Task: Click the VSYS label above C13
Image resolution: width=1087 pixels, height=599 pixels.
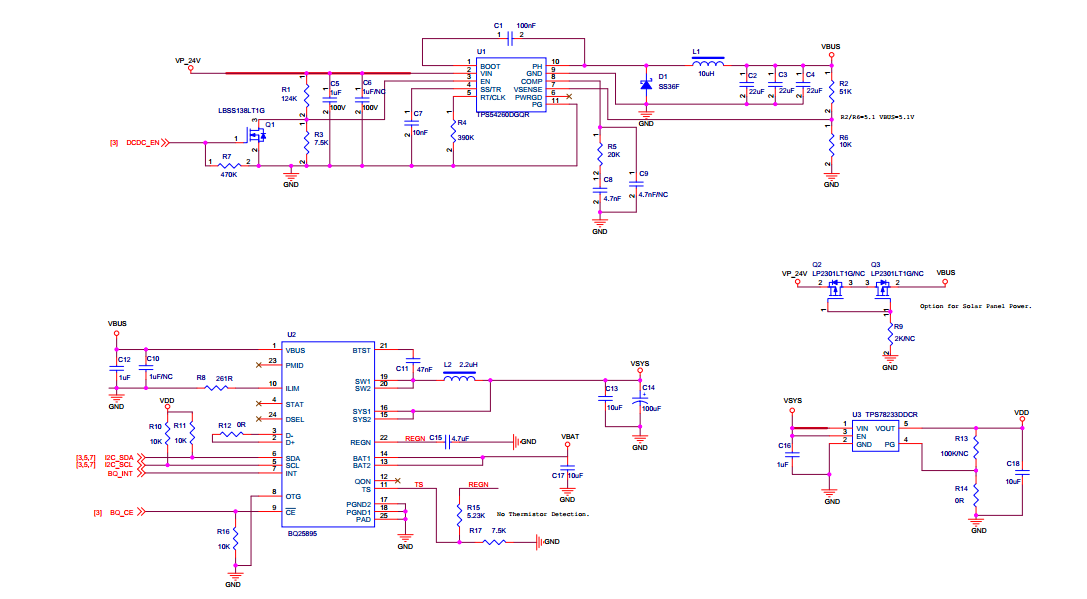Action: coord(640,363)
